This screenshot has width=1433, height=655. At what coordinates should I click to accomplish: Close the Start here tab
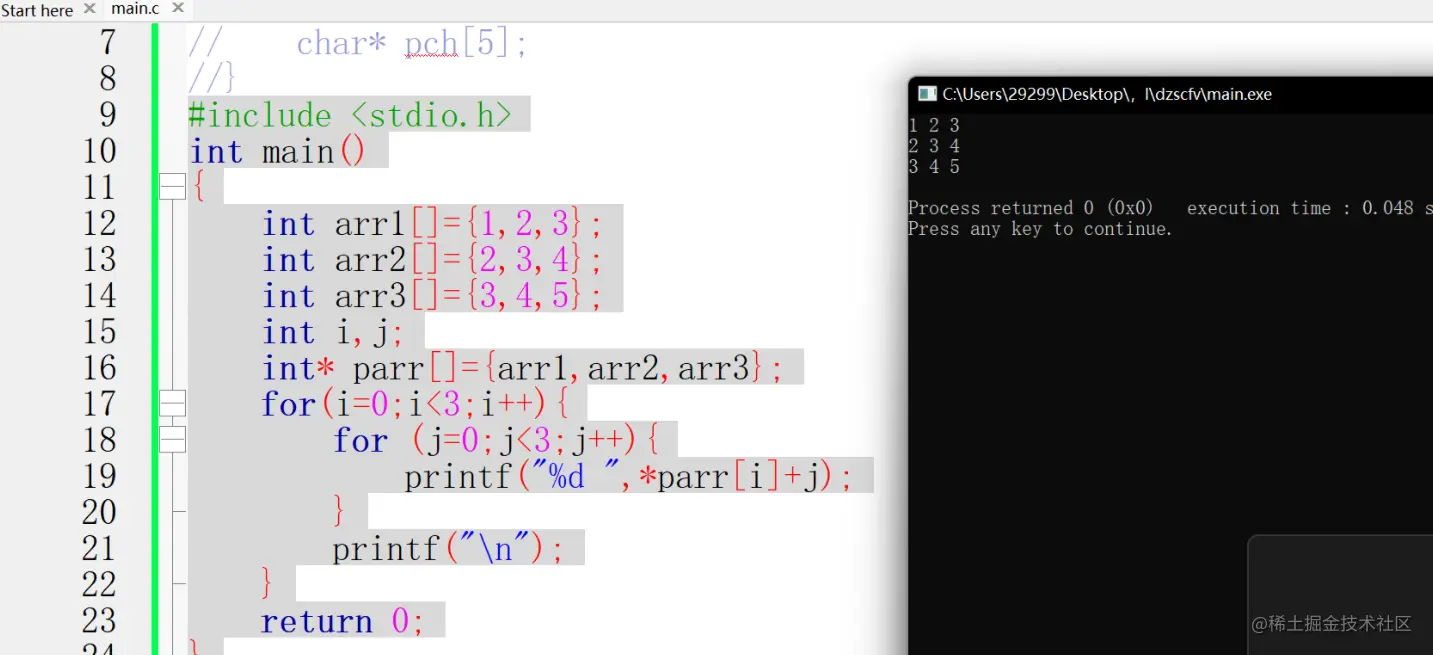89,9
